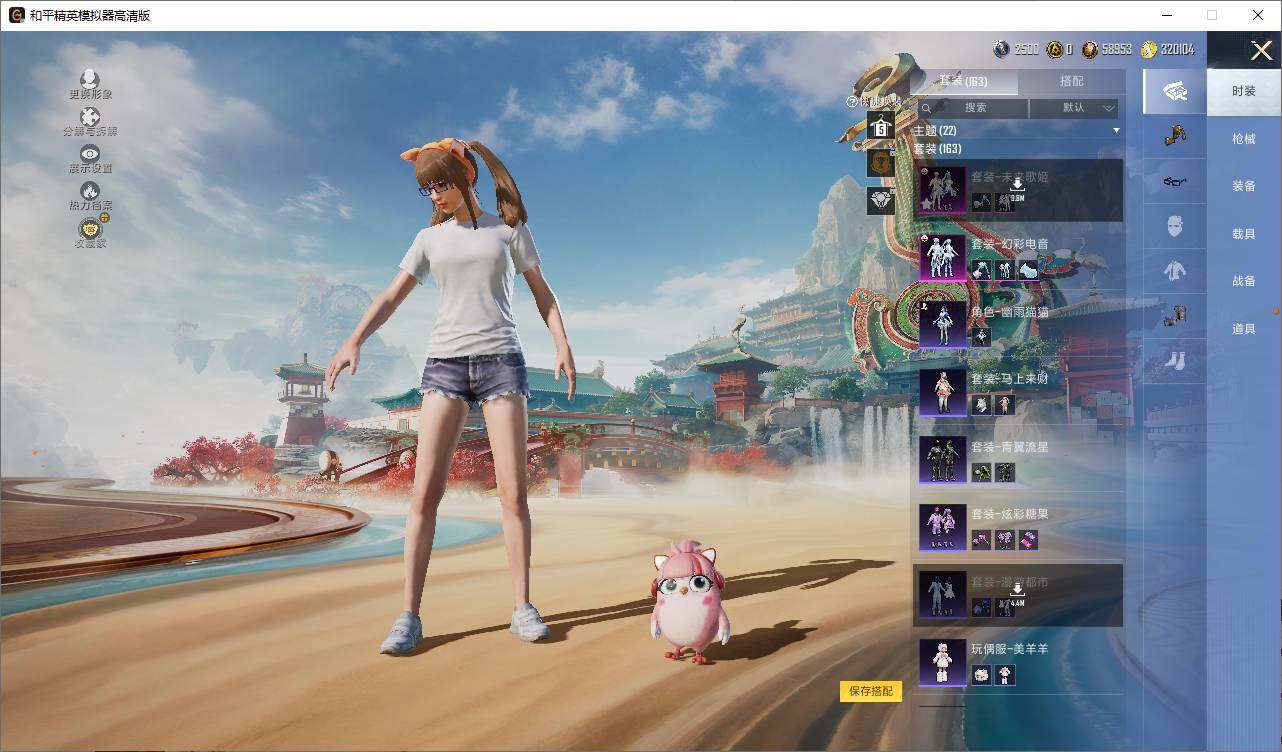Viewport: 1282px width, 752px height.
Task: Select the headwear category icon
Action: point(1175,135)
